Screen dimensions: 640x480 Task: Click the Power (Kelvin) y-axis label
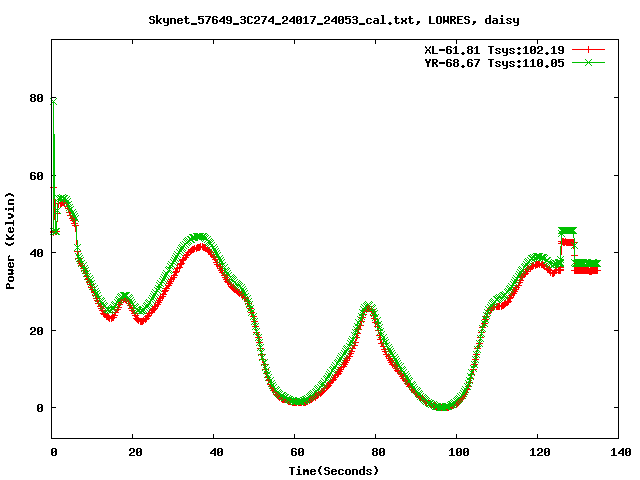(10, 241)
